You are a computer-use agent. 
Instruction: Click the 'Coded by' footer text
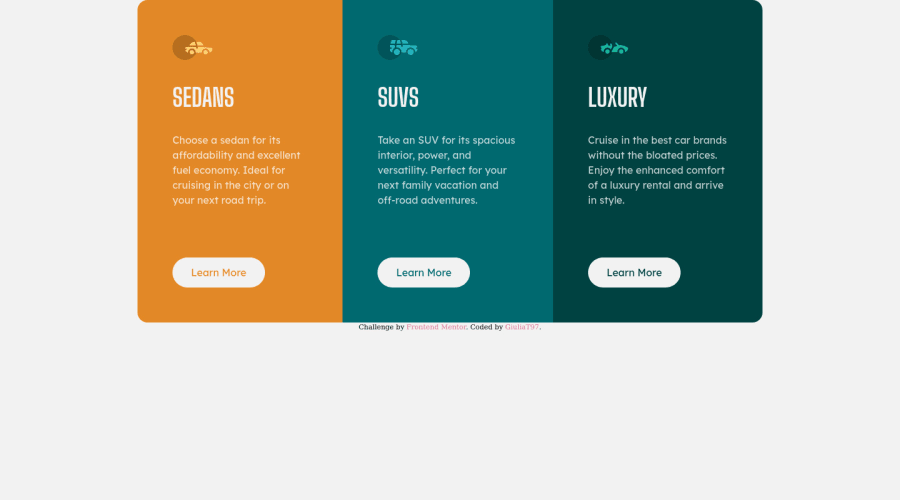click(x=487, y=327)
